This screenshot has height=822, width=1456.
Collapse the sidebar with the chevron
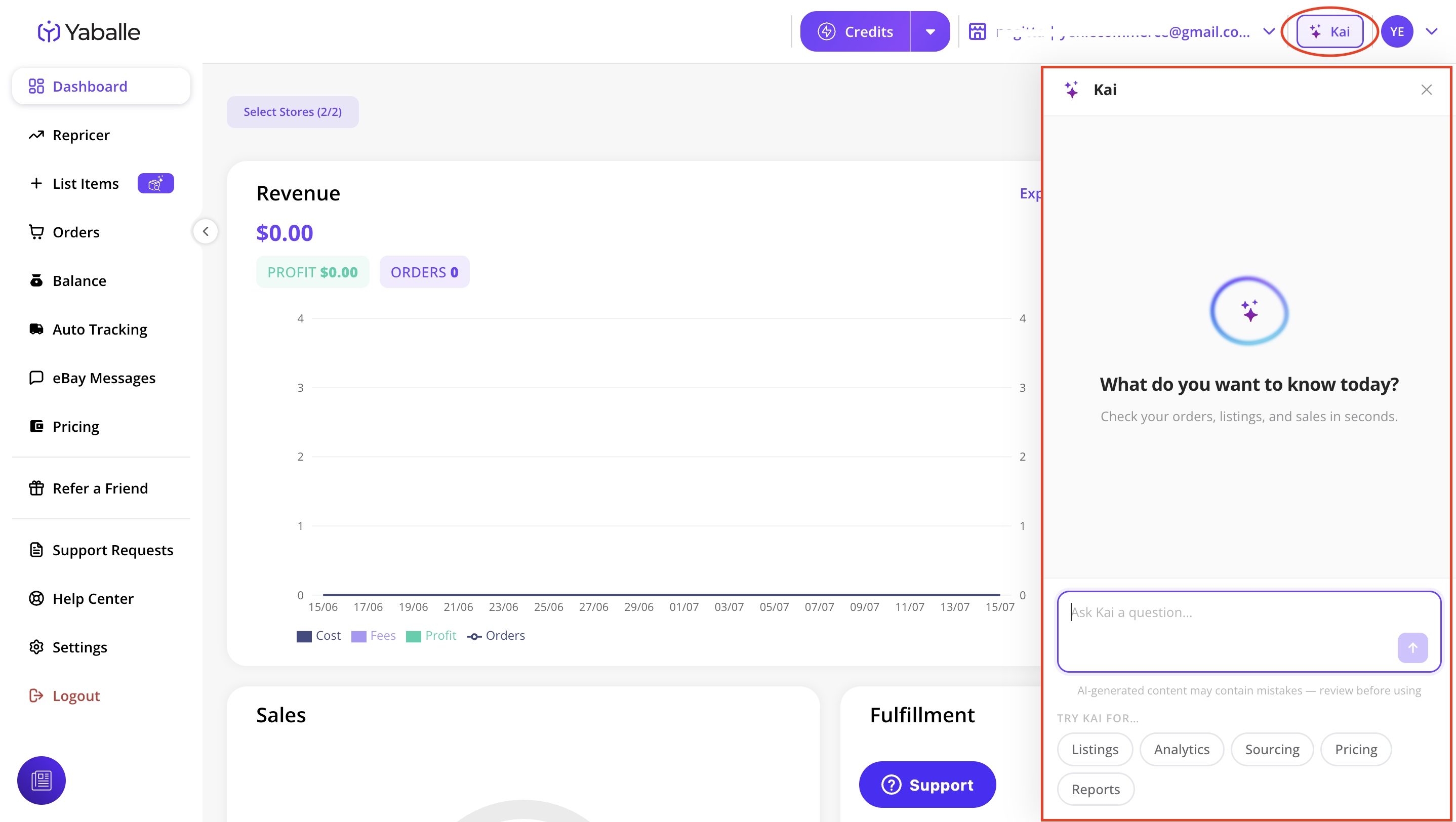coord(206,231)
